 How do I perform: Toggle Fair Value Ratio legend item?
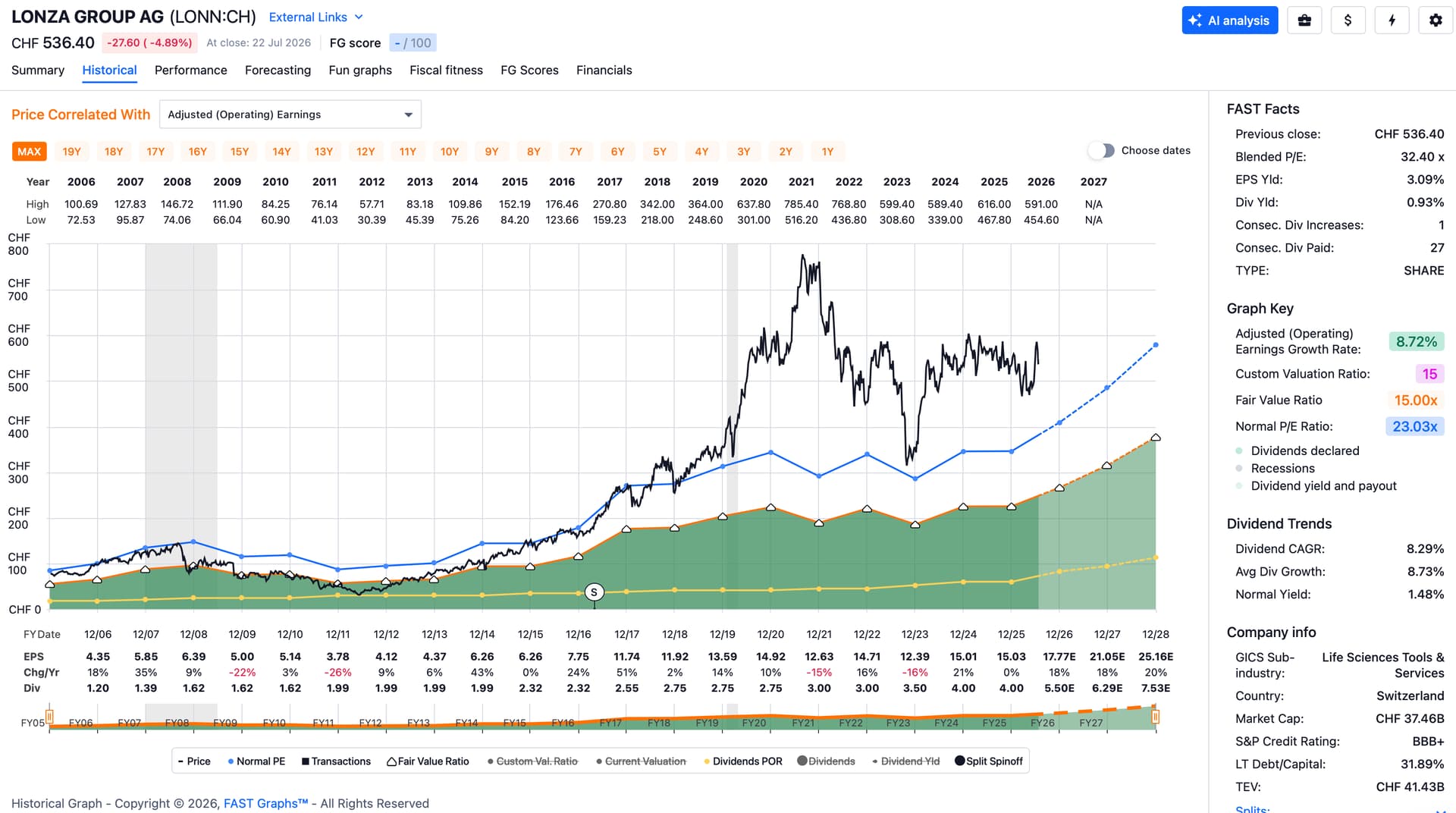tap(428, 761)
